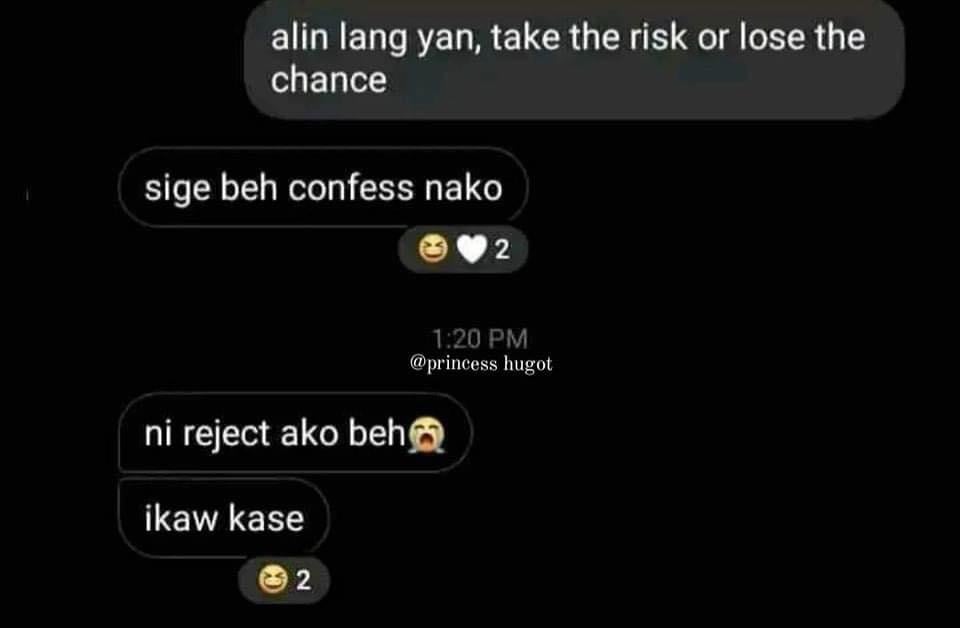960x628 pixels.
Task: Click the word 'confess' in the reply
Action: point(351,187)
